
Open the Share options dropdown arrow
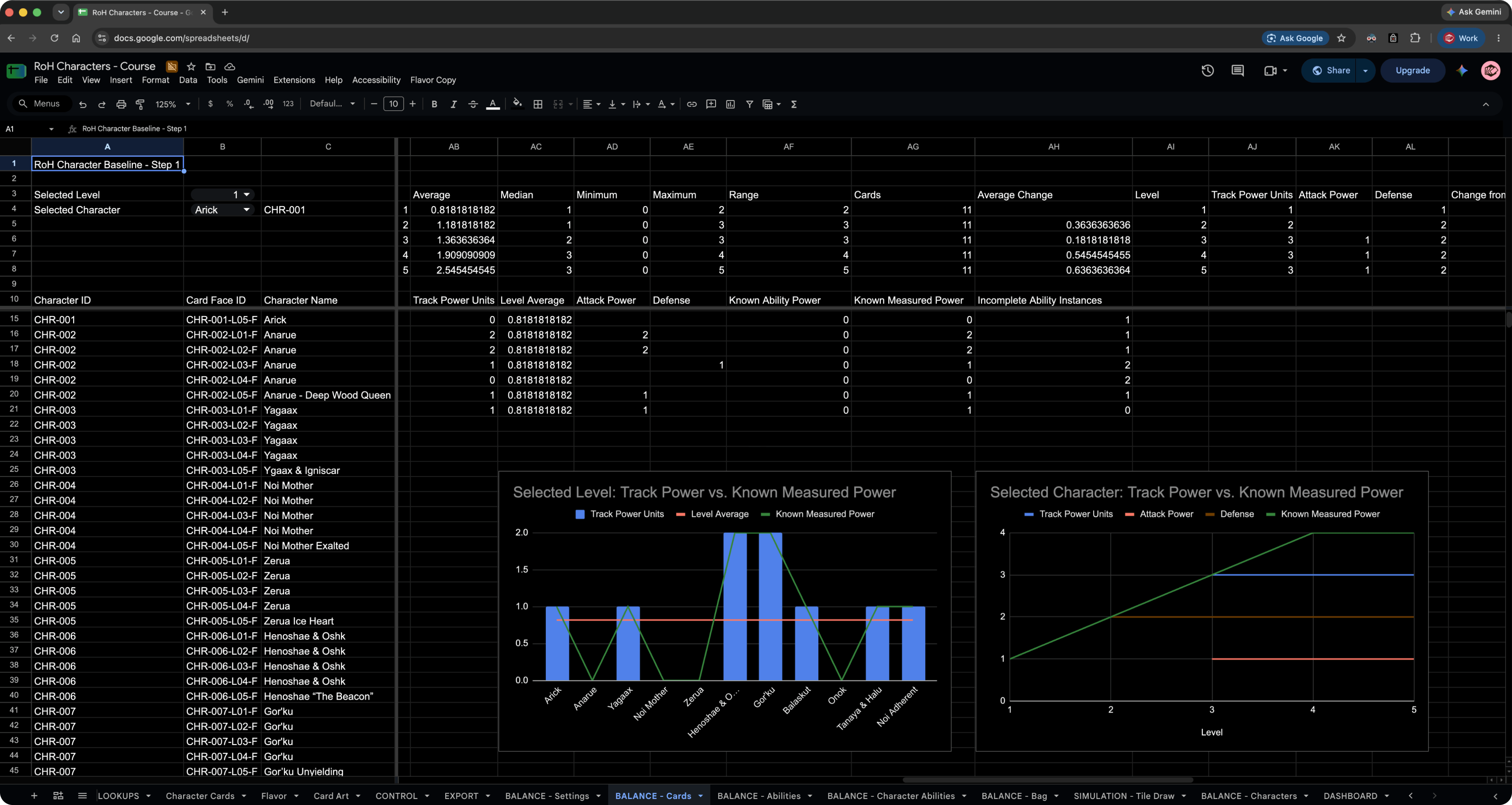(1365, 71)
